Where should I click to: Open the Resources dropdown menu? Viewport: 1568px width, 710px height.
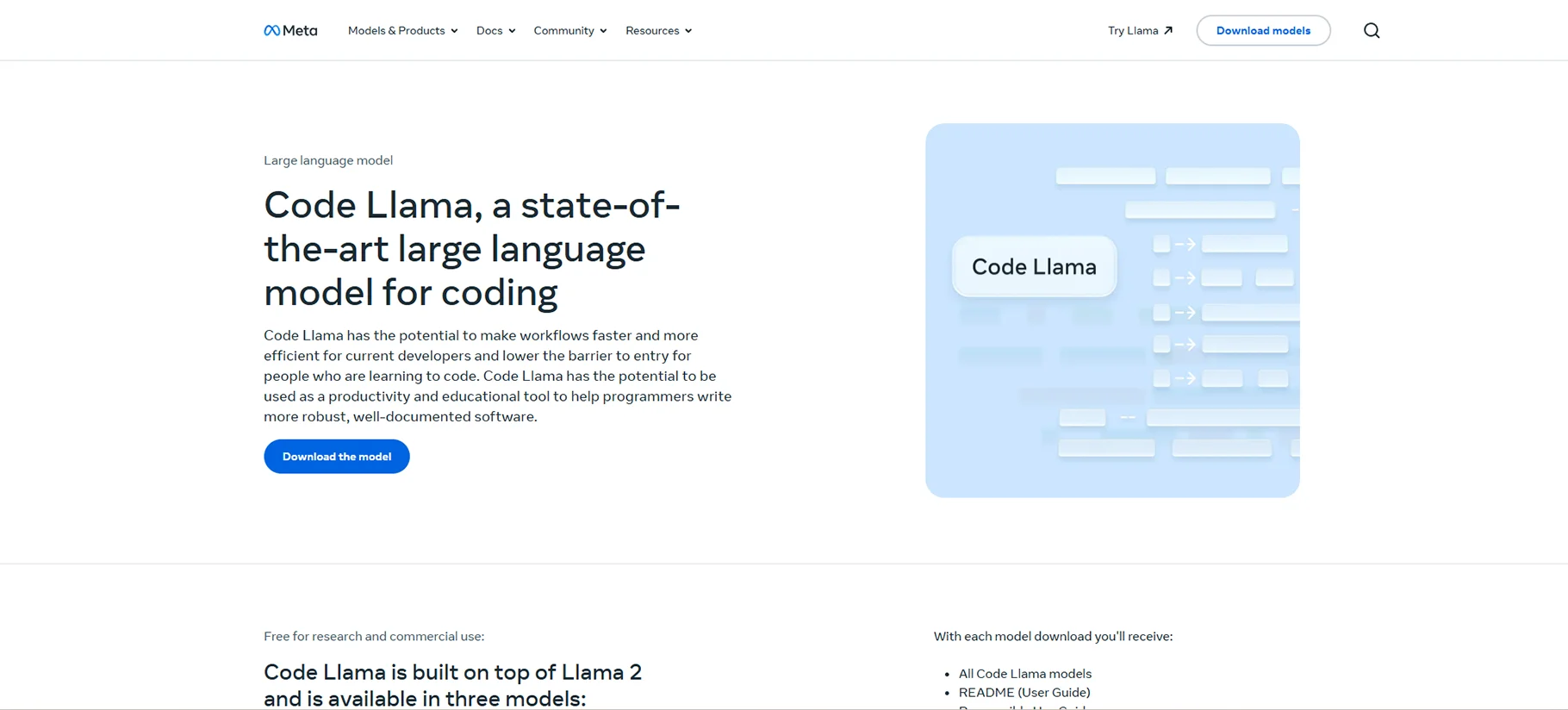point(658,30)
